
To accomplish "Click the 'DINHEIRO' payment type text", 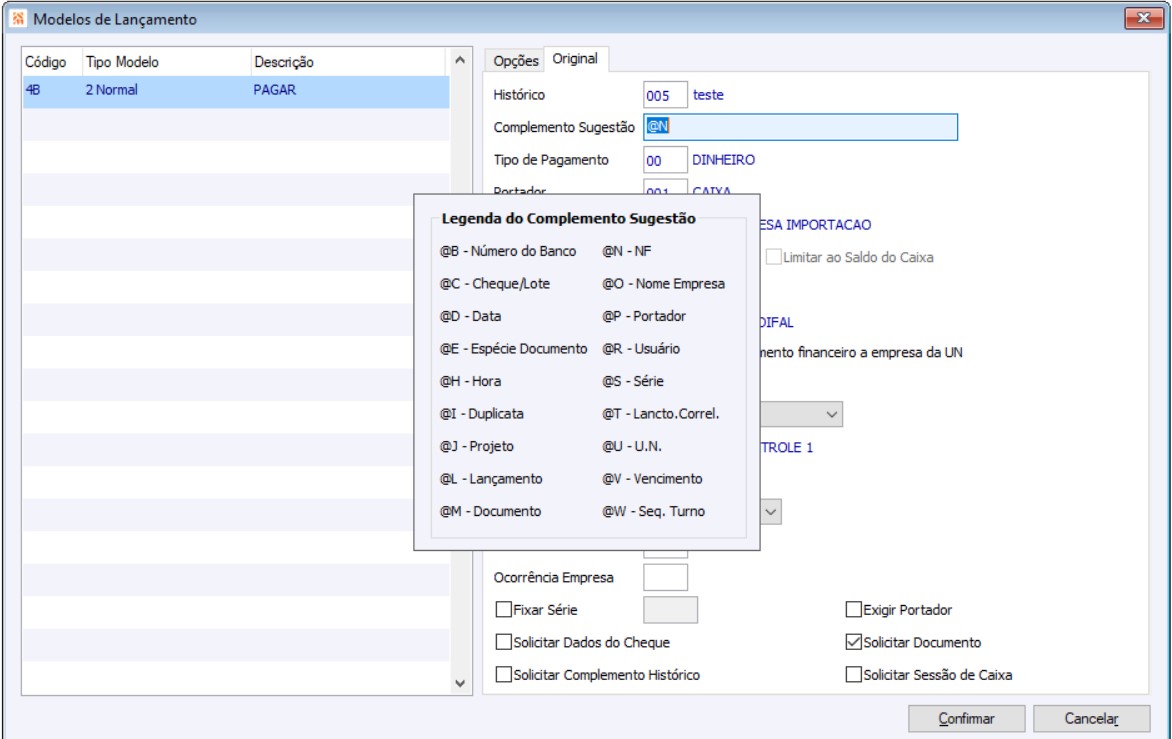I will coord(724,160).
